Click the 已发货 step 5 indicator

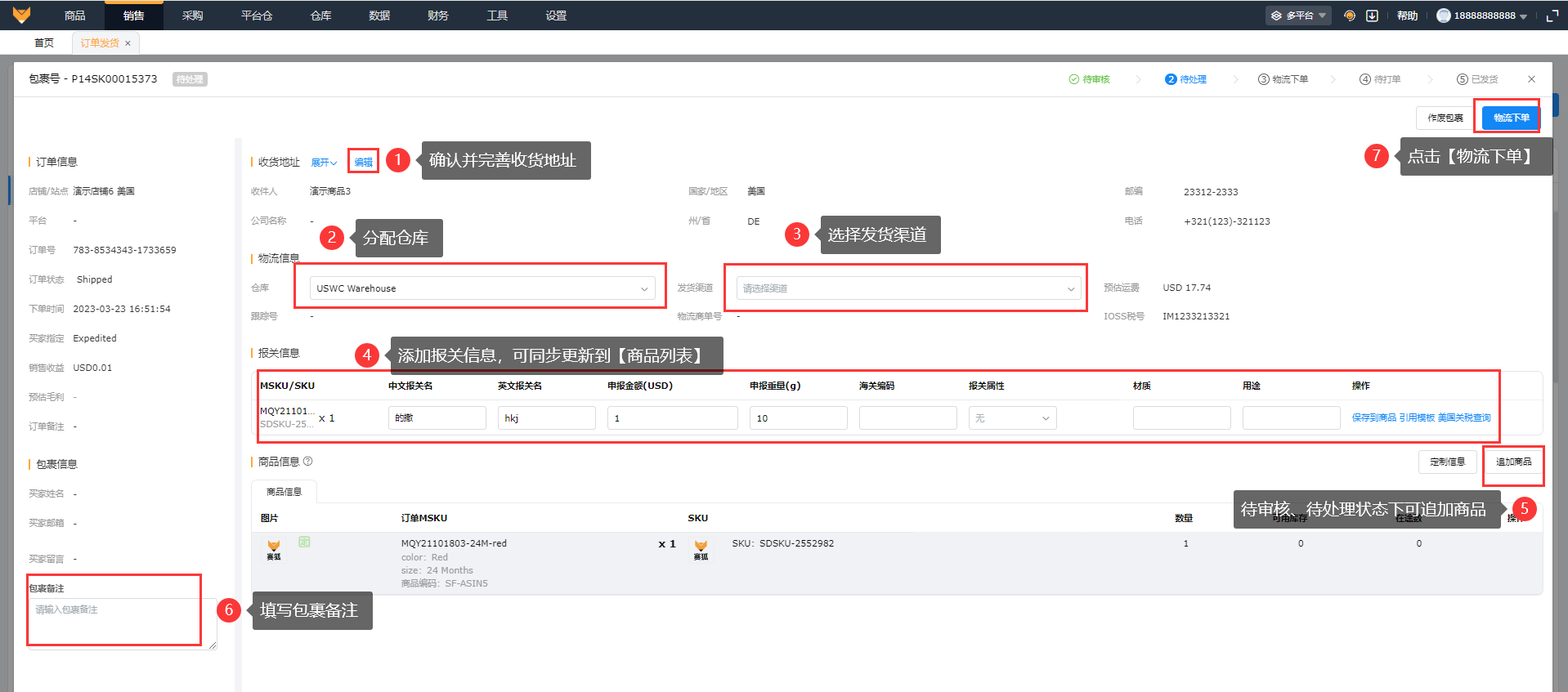pyautogui.click(x=1477, y=79)
